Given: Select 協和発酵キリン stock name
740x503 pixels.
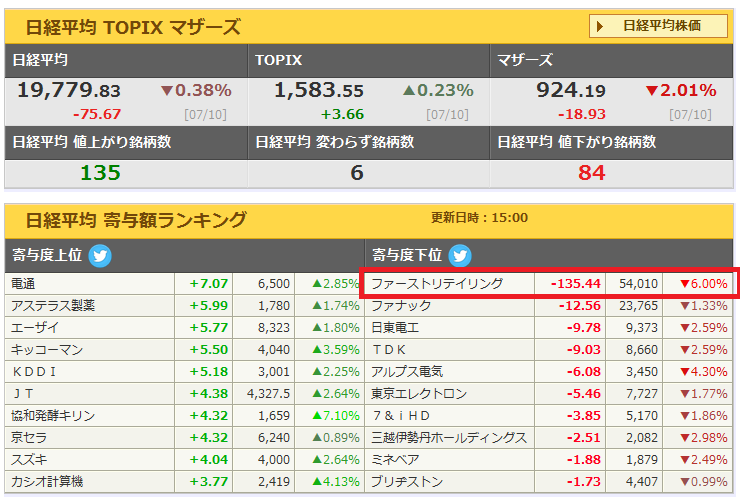Looking at the screenshot, I should (x=53, y=416).
